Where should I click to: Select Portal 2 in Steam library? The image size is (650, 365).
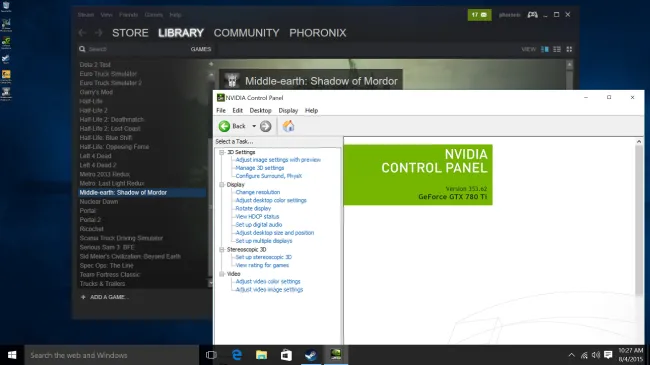(90, 220)
